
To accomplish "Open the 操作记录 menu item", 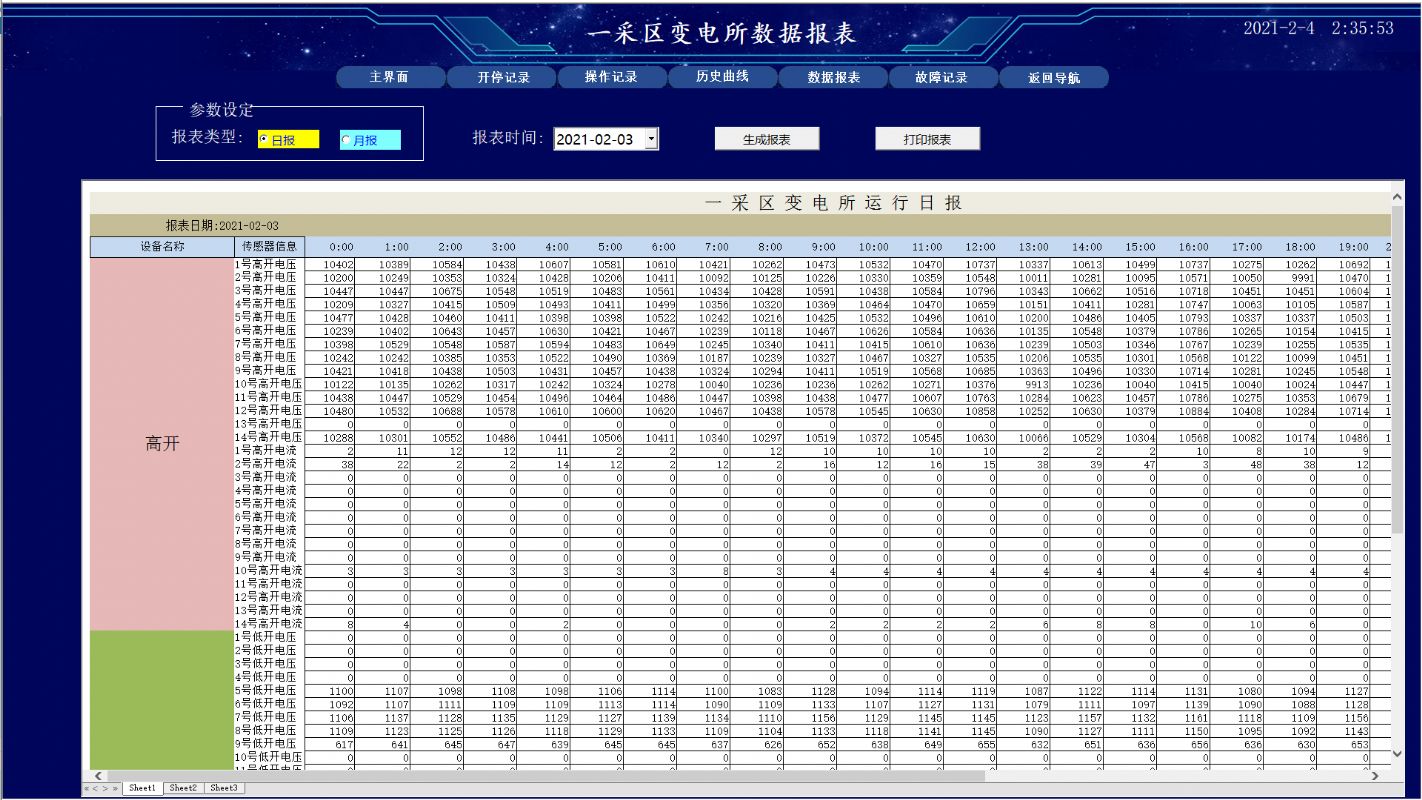I will [611, 77].
